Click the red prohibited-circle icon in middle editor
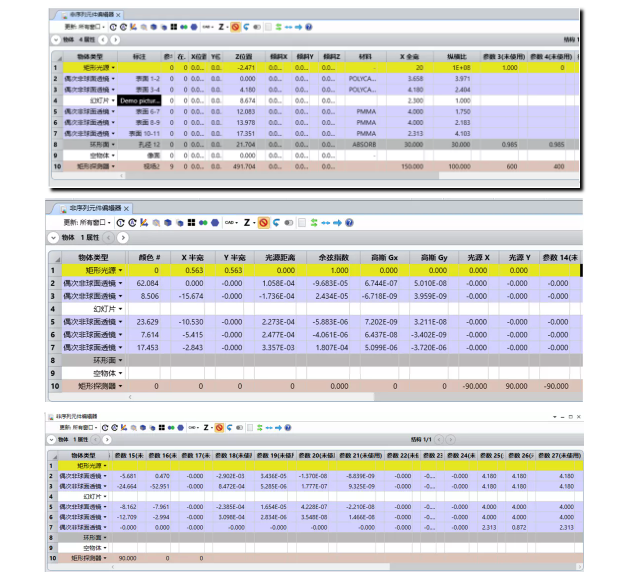This screenshot has width=642, height=581. coord(264,223)
